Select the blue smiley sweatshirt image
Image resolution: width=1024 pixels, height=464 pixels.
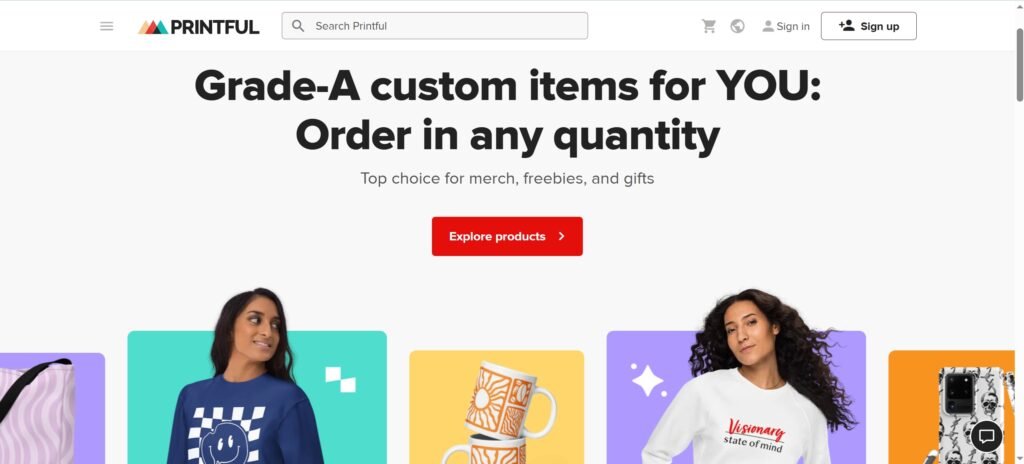[257, 377]
